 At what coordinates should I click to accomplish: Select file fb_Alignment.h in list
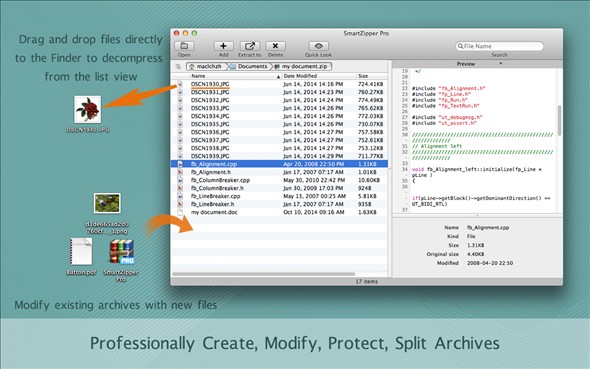tap(211, 172)
